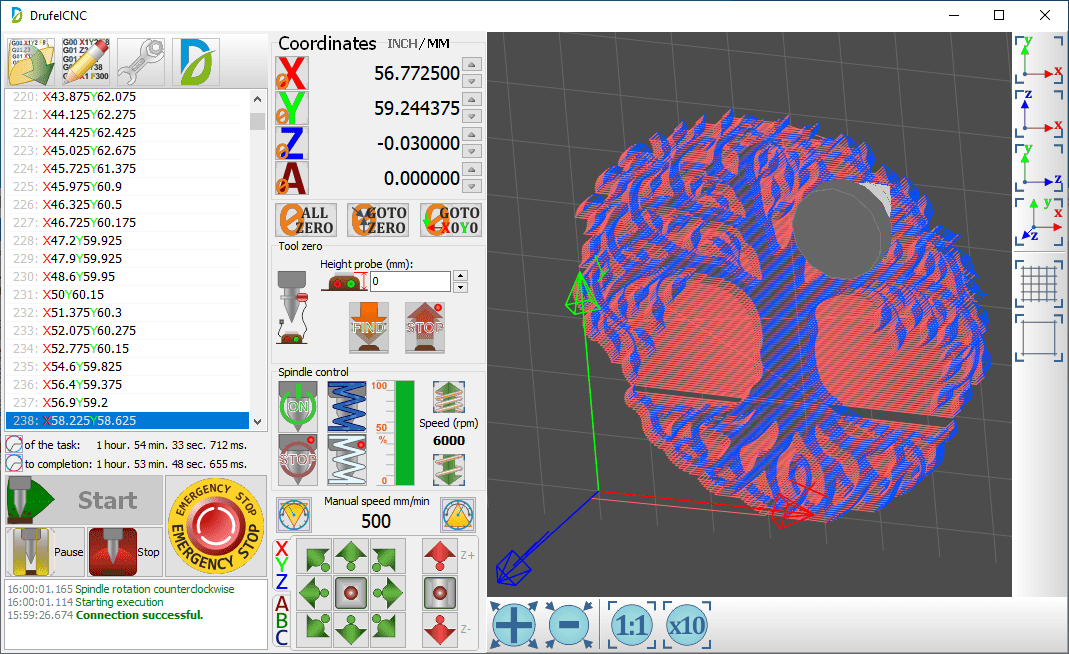Jog Y minus down arrow
This screenshot has width=1069, height=654.
(351, 629)
